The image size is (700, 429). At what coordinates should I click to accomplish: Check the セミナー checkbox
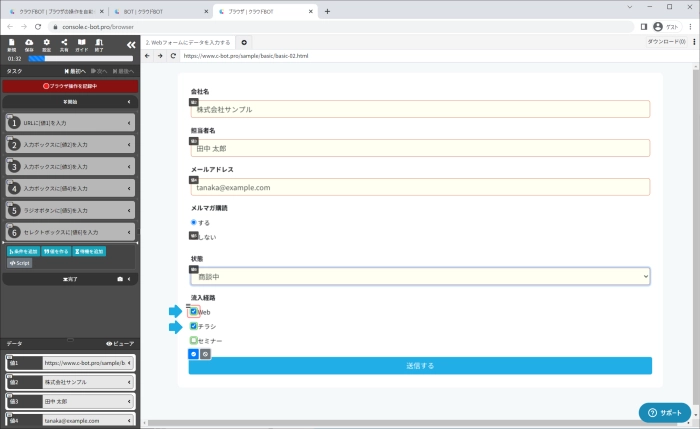(194, 341)
